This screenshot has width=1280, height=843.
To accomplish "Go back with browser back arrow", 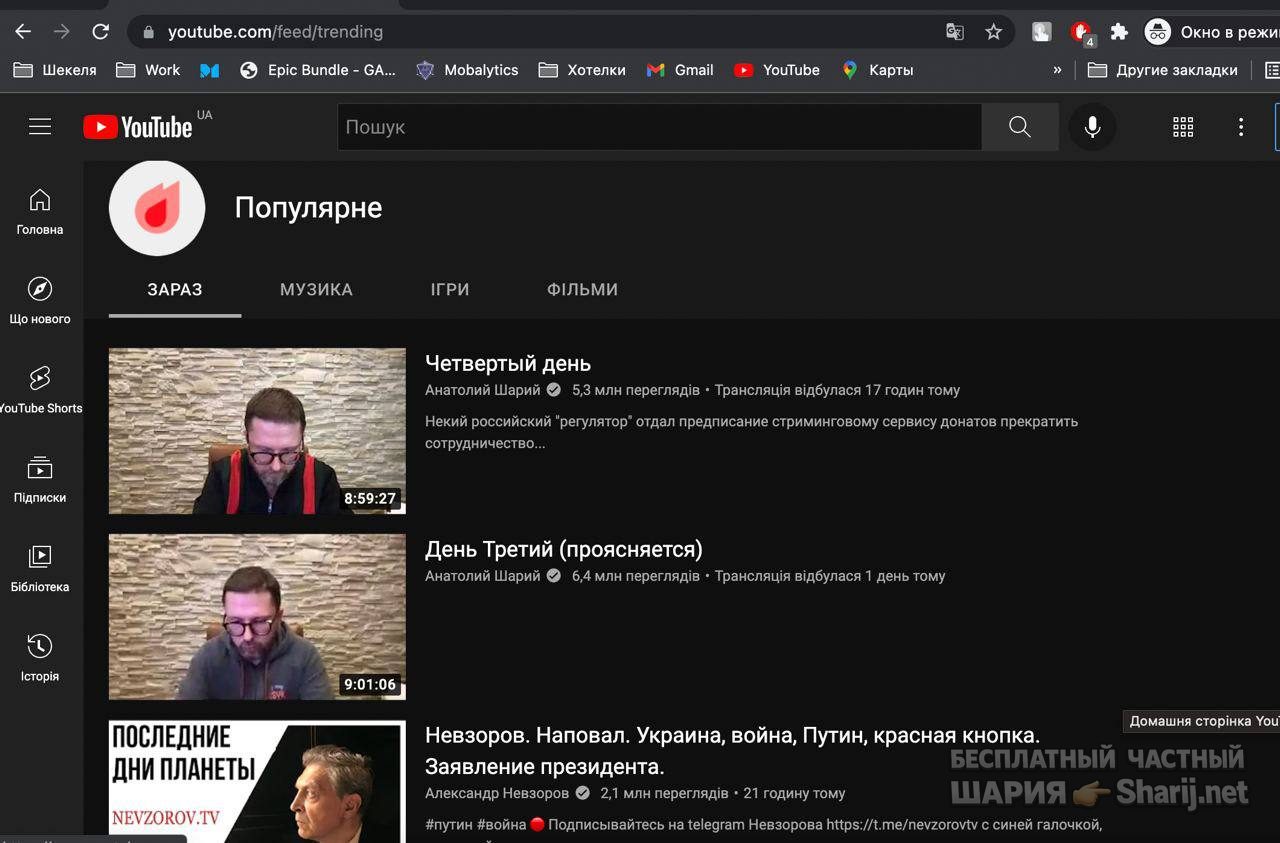I will (23, 32).
